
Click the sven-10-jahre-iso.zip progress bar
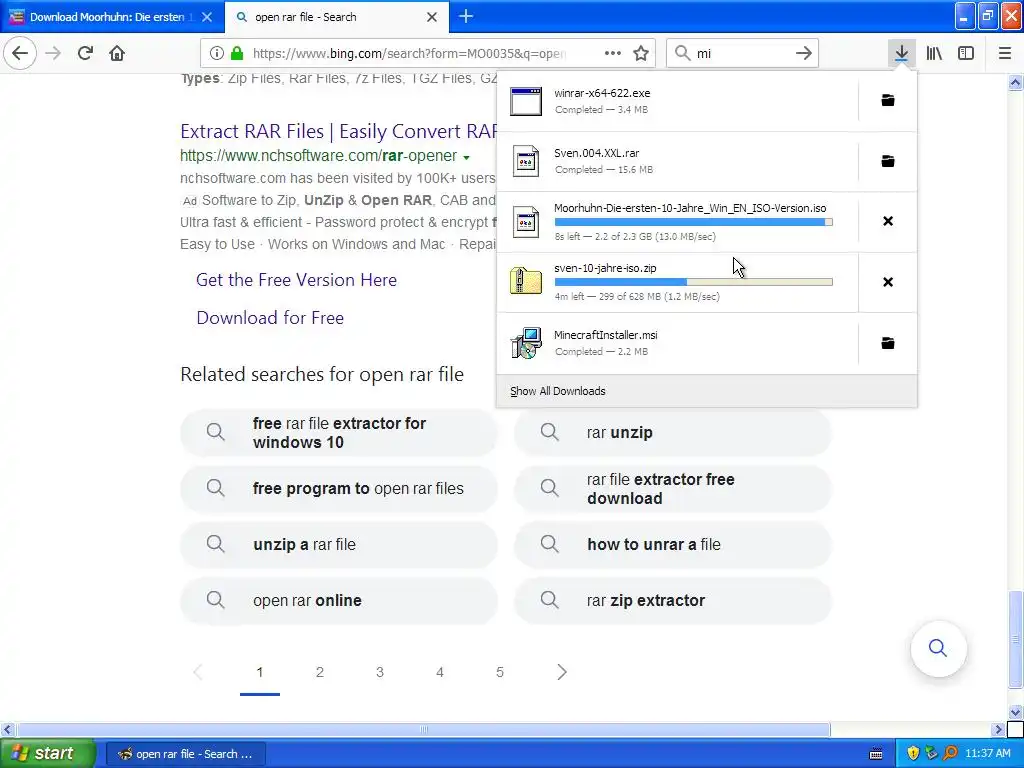(x=694, y=282)
